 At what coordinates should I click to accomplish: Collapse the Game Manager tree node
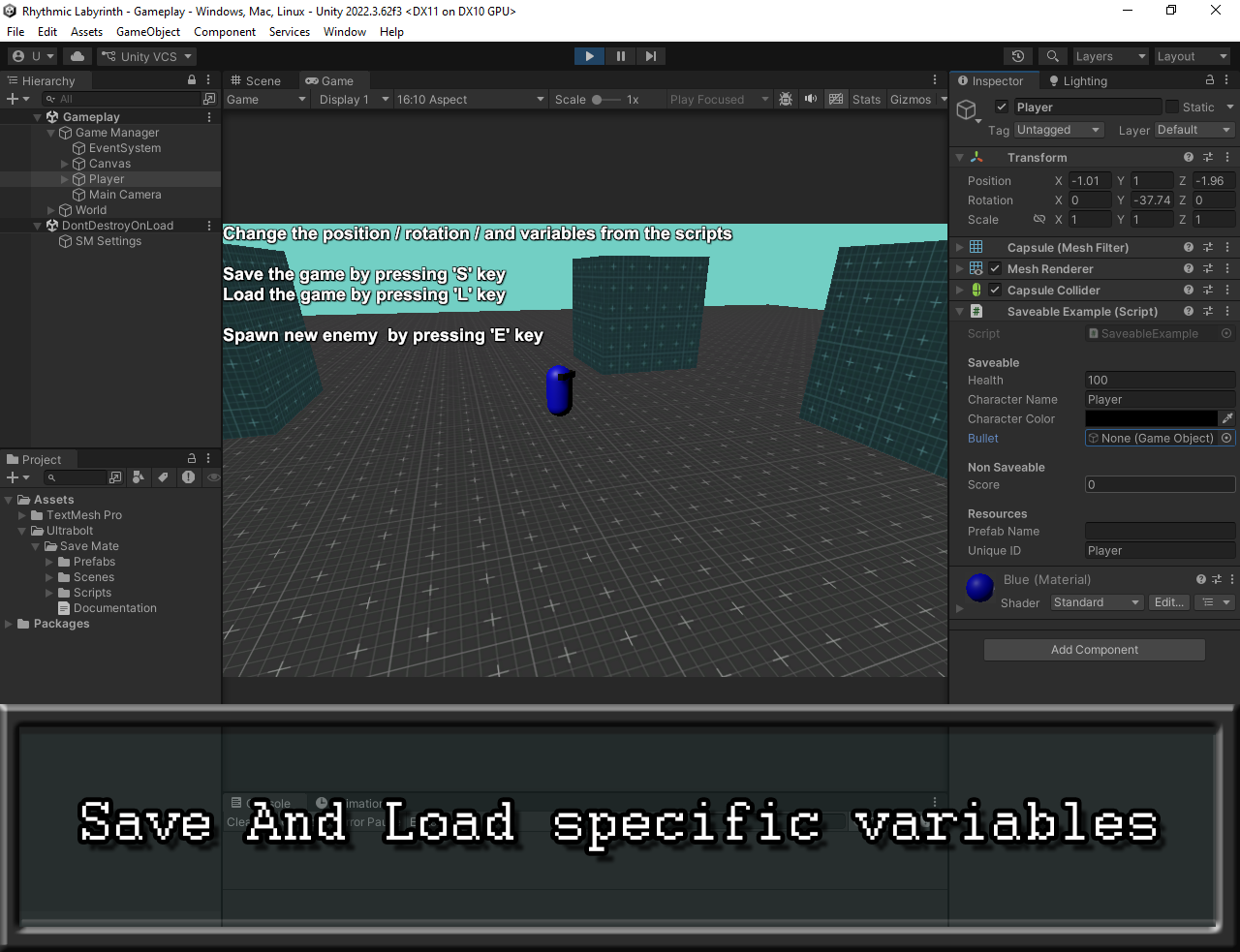point(51,133)
